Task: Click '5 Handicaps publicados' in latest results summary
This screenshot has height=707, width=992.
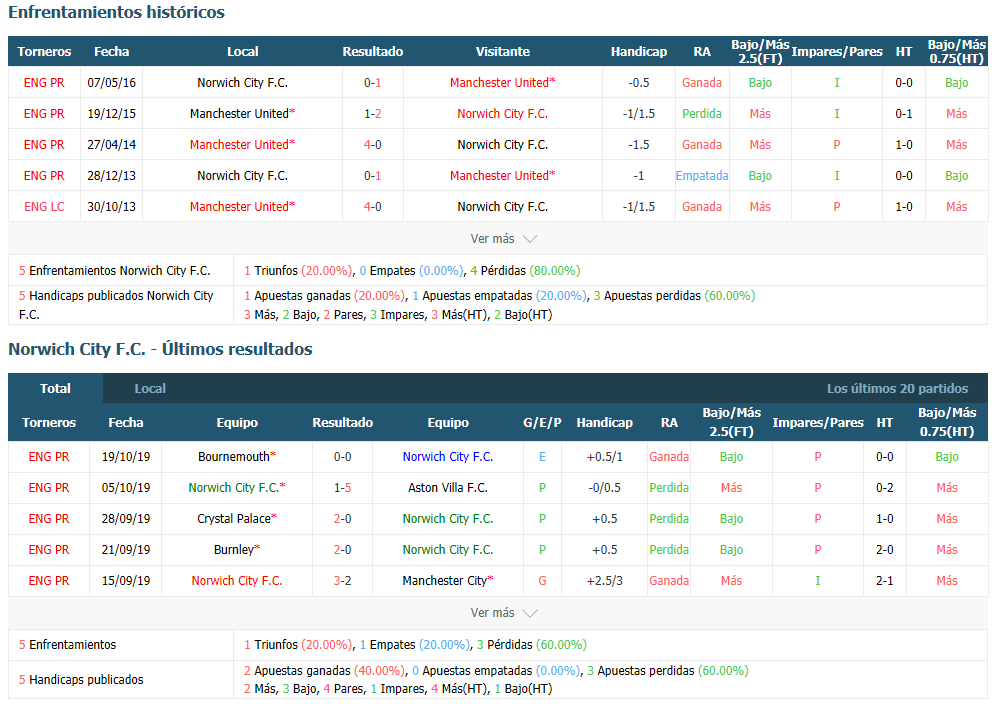Action: pyautogui.click(x=81, y=680)
